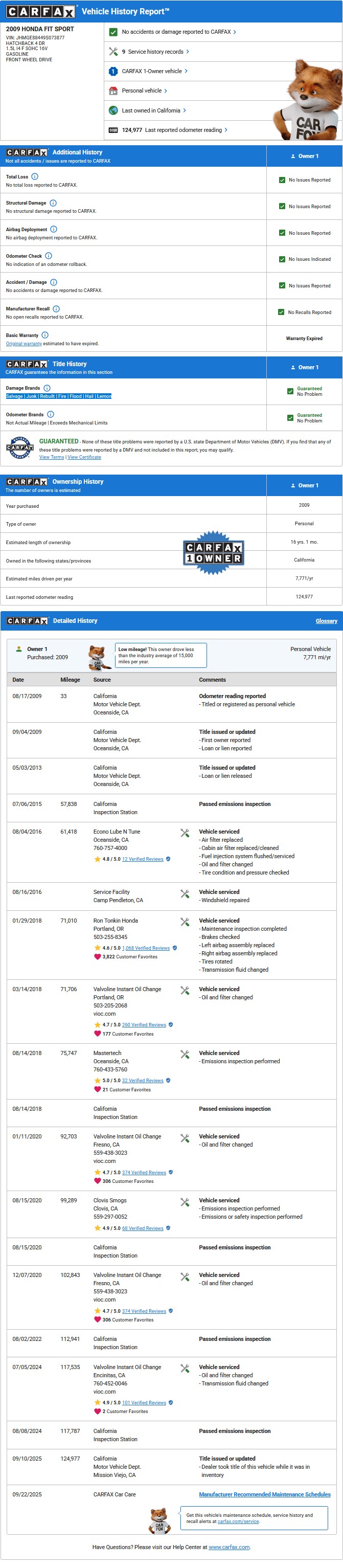Click the Basic Warranty info icon
The image size is (343, 1568).
(x=45, y=335)
